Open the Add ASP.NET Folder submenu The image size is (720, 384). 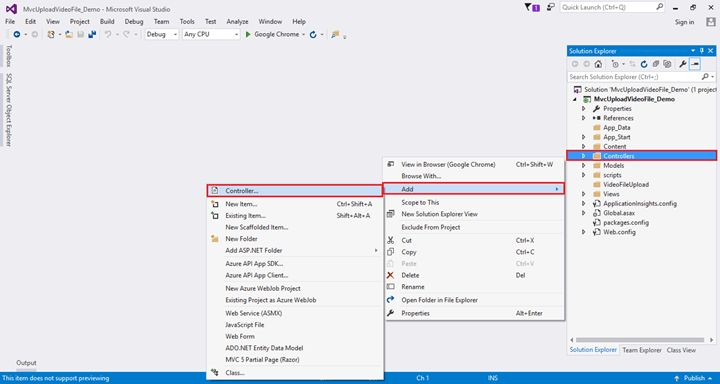coord(294,250)
